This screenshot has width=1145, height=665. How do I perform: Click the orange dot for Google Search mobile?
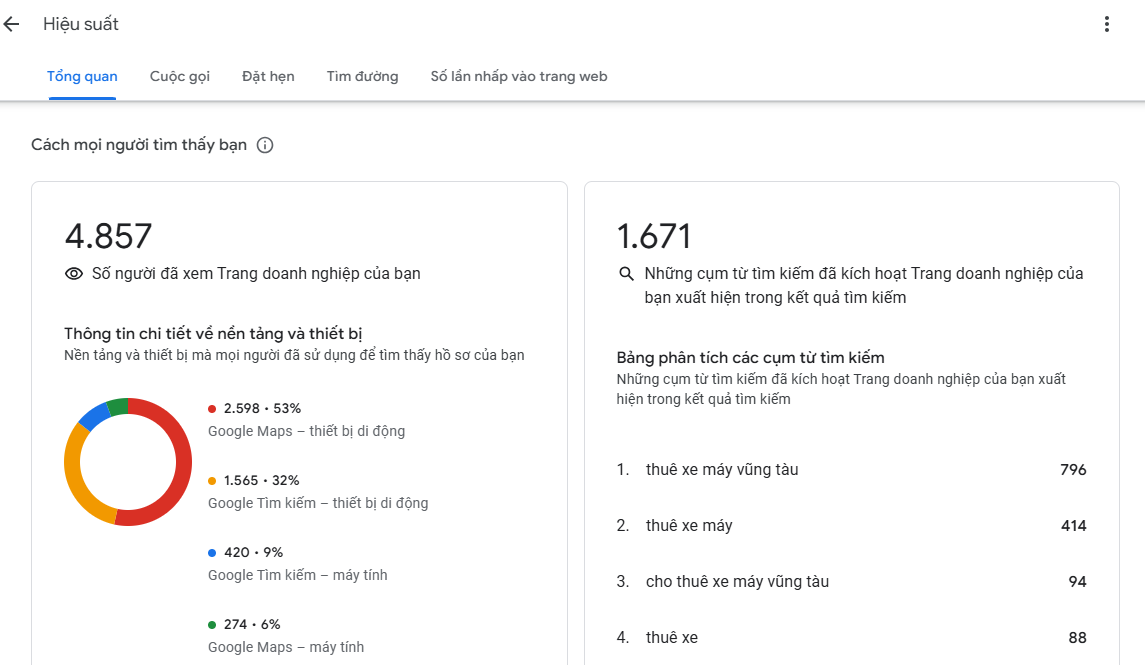point(212,481)
